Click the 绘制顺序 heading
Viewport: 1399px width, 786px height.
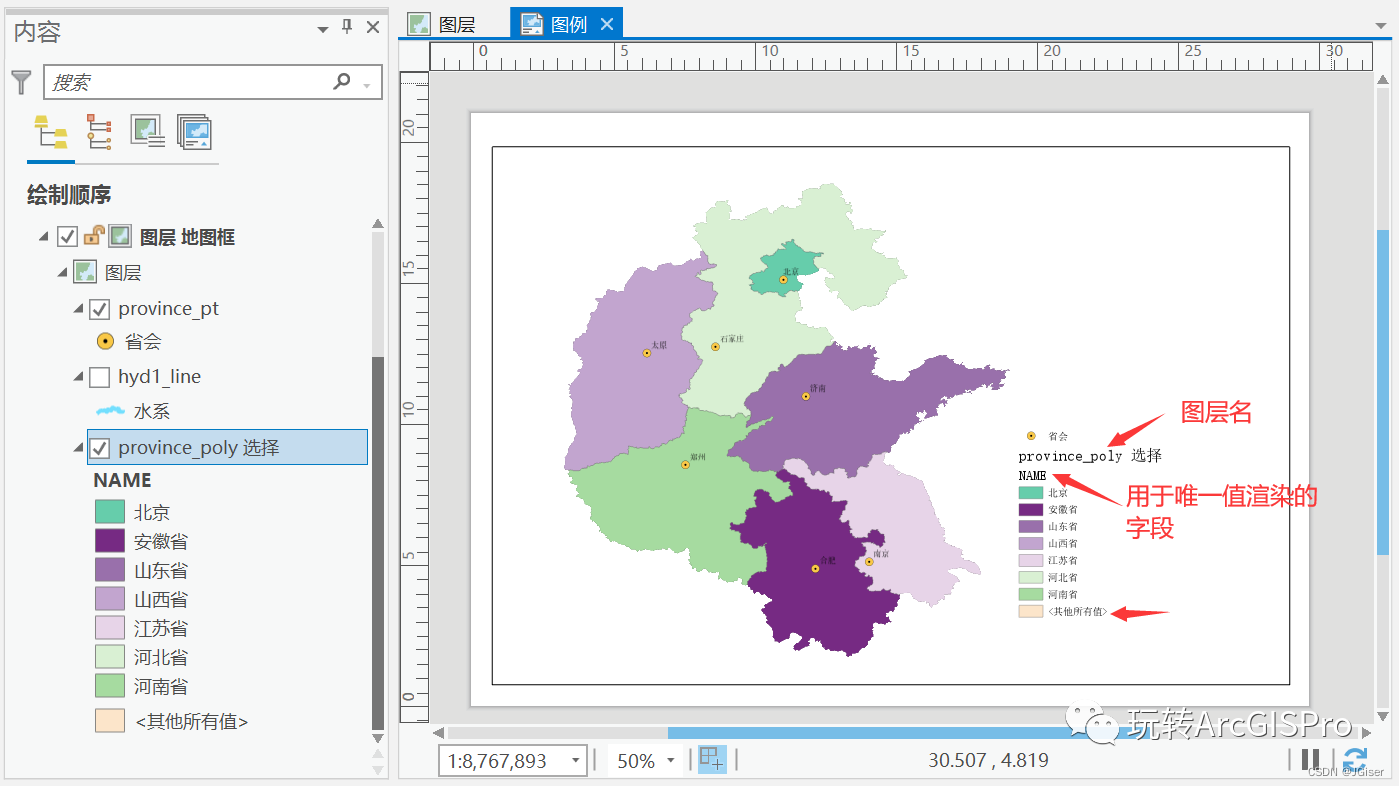(x=69, y=196)
